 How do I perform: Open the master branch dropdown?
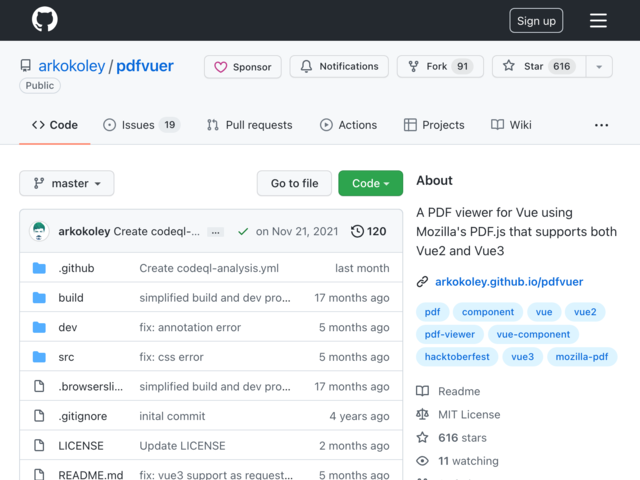point(67,183)
